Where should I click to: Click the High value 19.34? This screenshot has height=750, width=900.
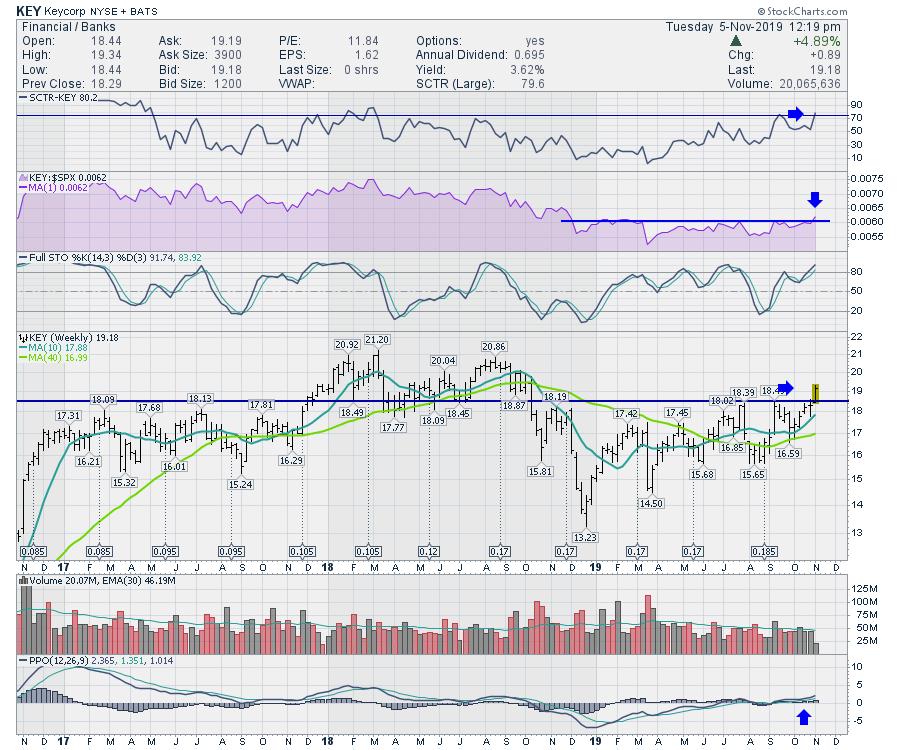106,55
